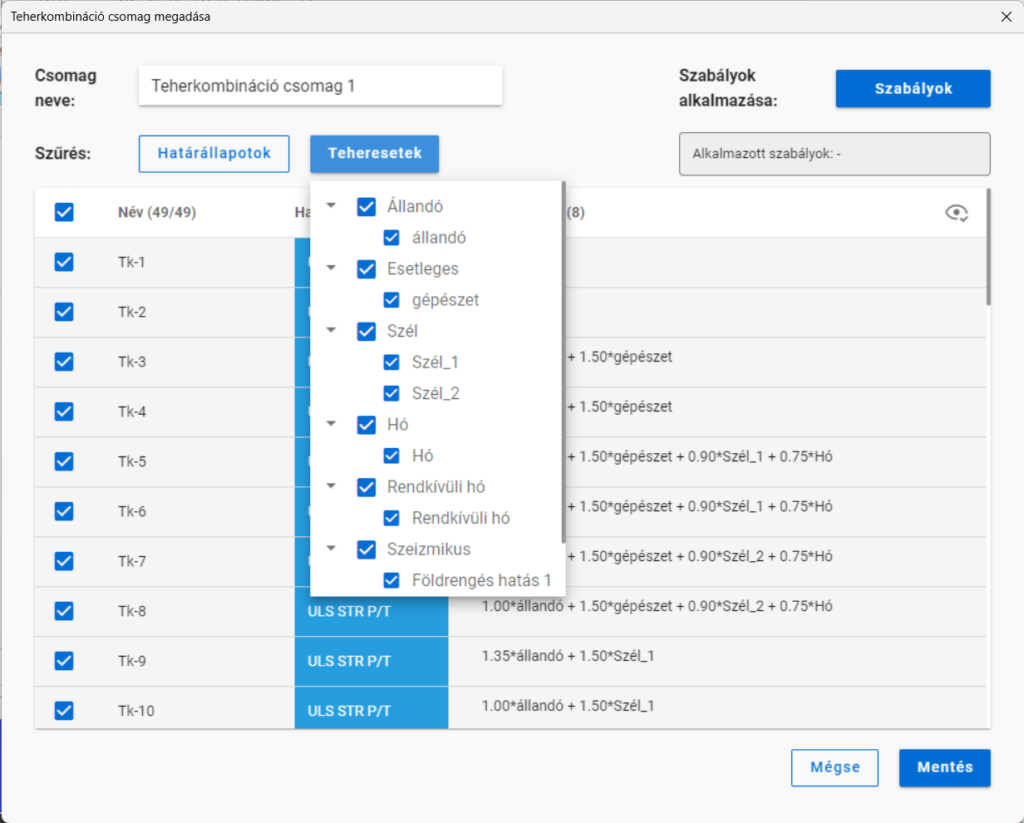Image resolution: width=1024 pixels, height=823 pixels.
Task: Cancel using the Mégse button
Action: pyautogui.click(x=835, y=767)
